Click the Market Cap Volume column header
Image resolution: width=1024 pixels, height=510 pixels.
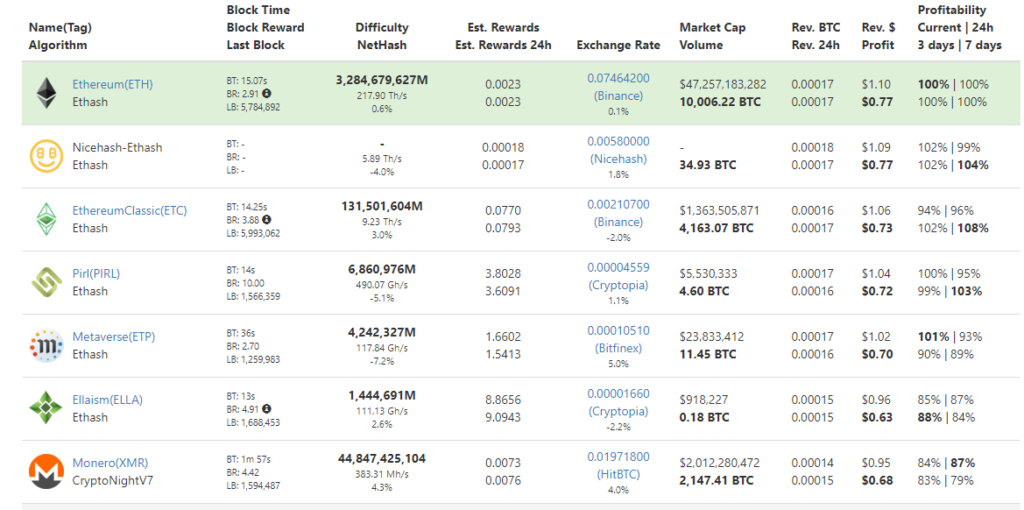click(x=712, y=37)
